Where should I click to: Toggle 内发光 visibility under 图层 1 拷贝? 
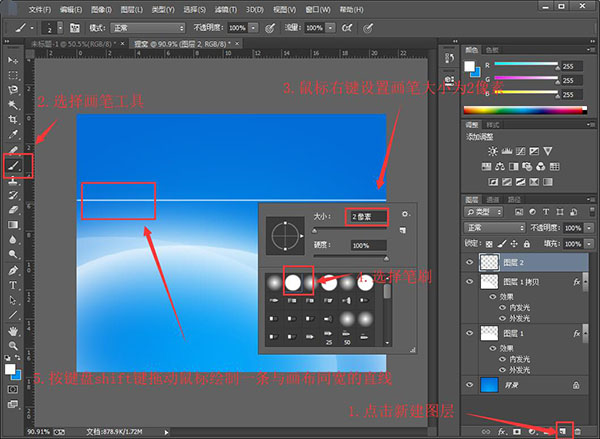click(x=502, y=307)
